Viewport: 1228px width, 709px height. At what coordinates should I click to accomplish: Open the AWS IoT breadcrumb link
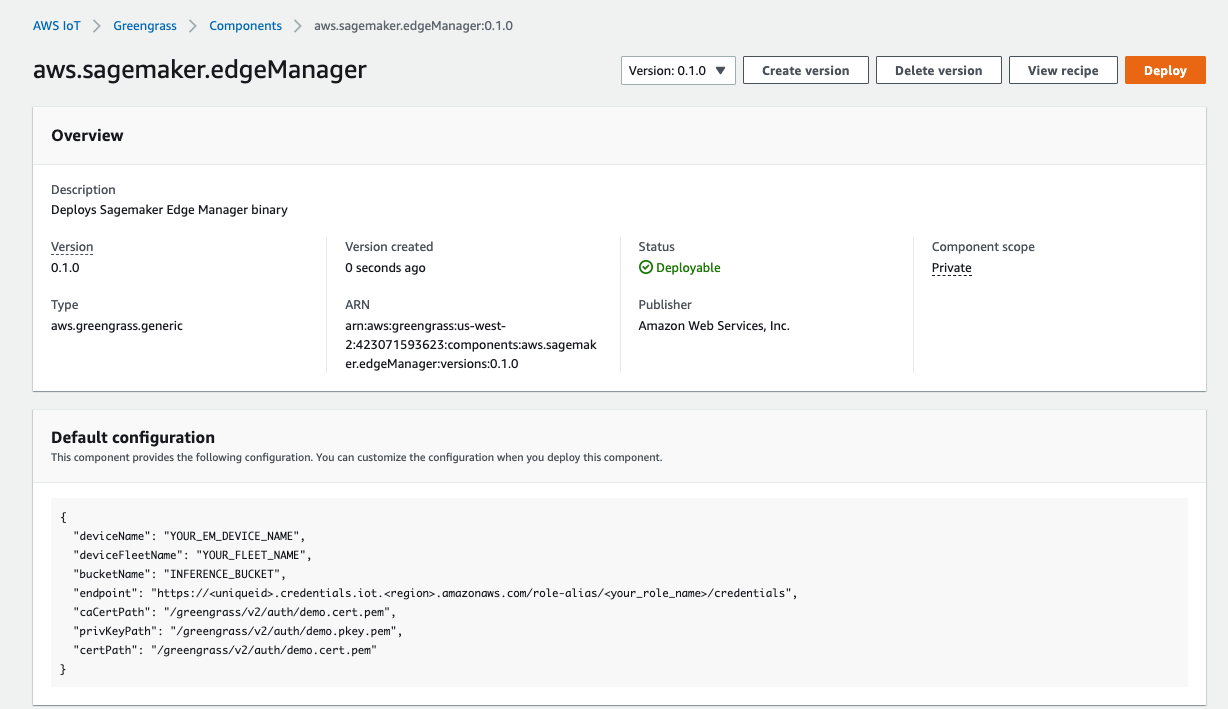57,26
